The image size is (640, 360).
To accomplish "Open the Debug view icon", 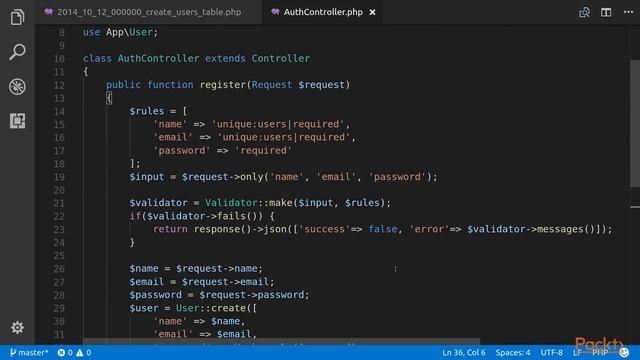I will [x=17, y=87].
